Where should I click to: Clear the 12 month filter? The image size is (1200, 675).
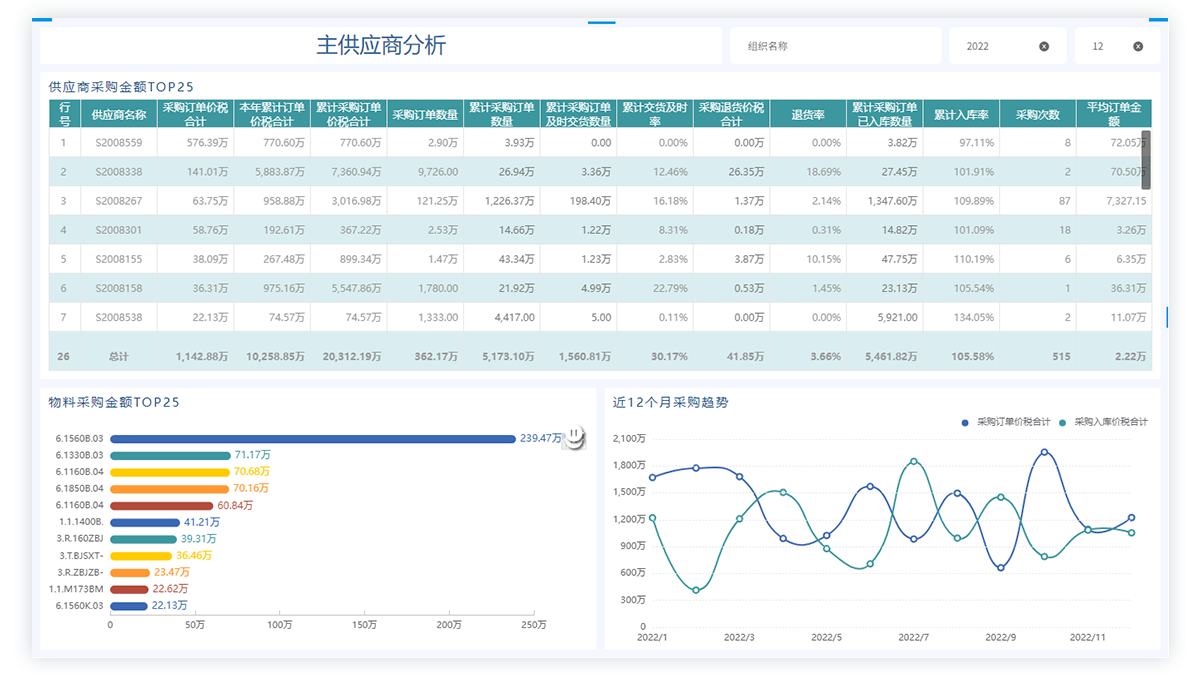(x=1138, y=46)
